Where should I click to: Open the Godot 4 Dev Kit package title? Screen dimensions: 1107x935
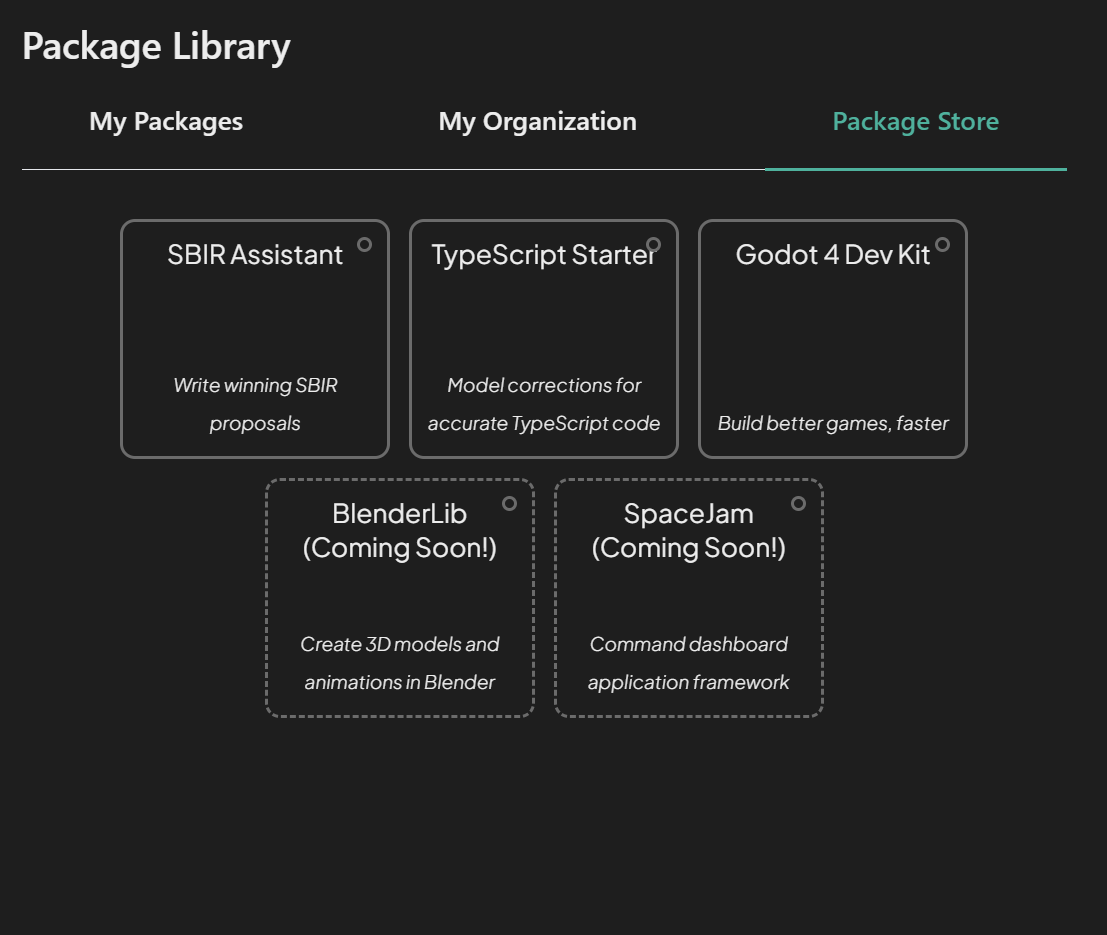pos(832,255)
